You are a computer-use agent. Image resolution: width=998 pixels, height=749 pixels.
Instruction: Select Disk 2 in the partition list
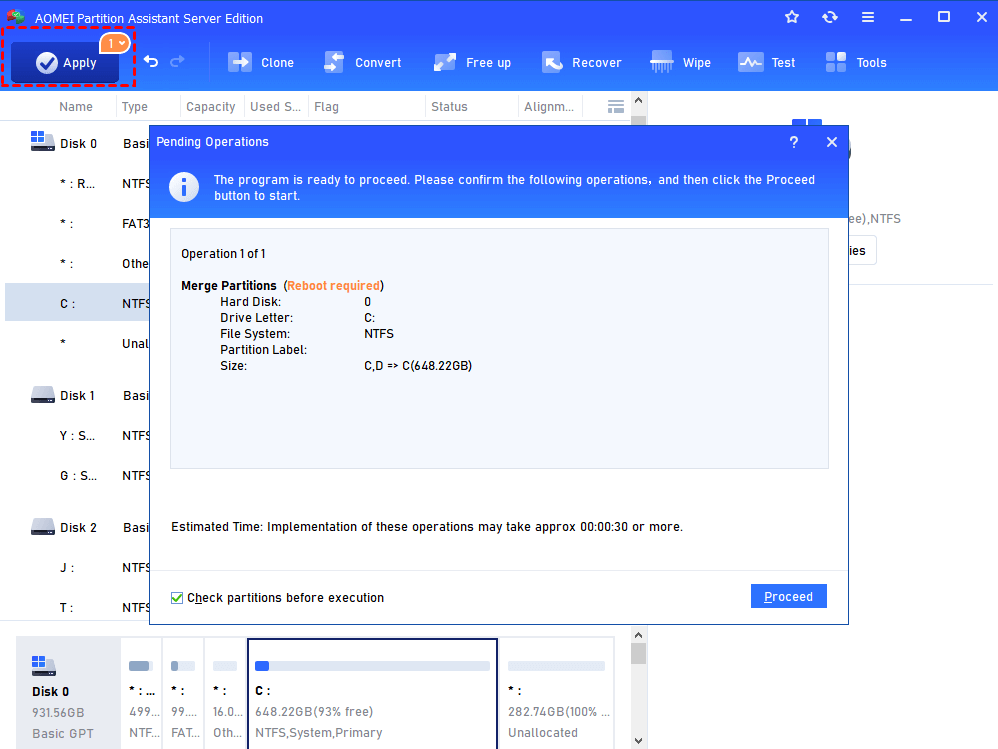pos(78,528)
